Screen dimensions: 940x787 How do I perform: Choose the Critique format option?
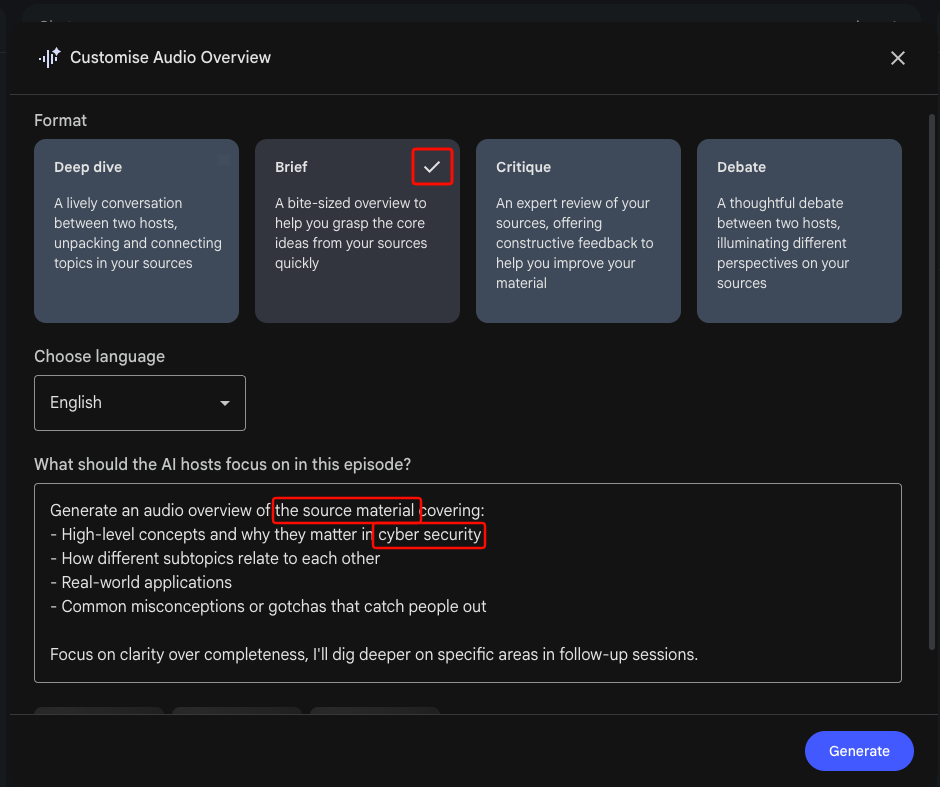click(578, 230)
